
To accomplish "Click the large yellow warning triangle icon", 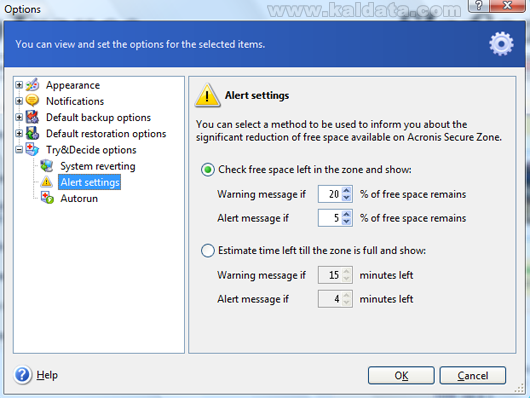I will click(x=207, y=95).
